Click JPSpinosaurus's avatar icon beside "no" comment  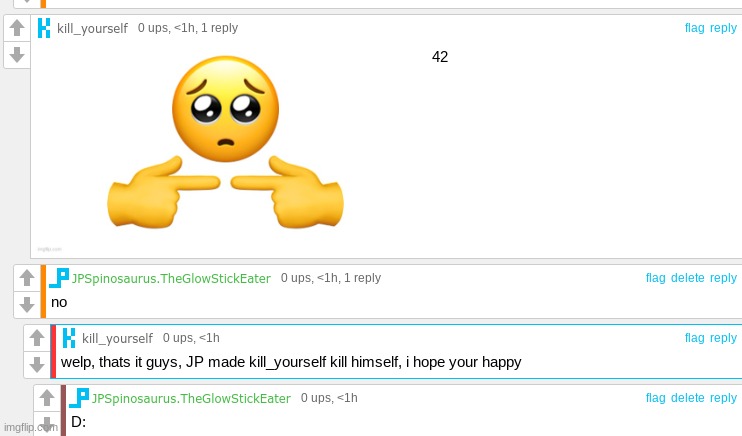click(x=59, y=278)
